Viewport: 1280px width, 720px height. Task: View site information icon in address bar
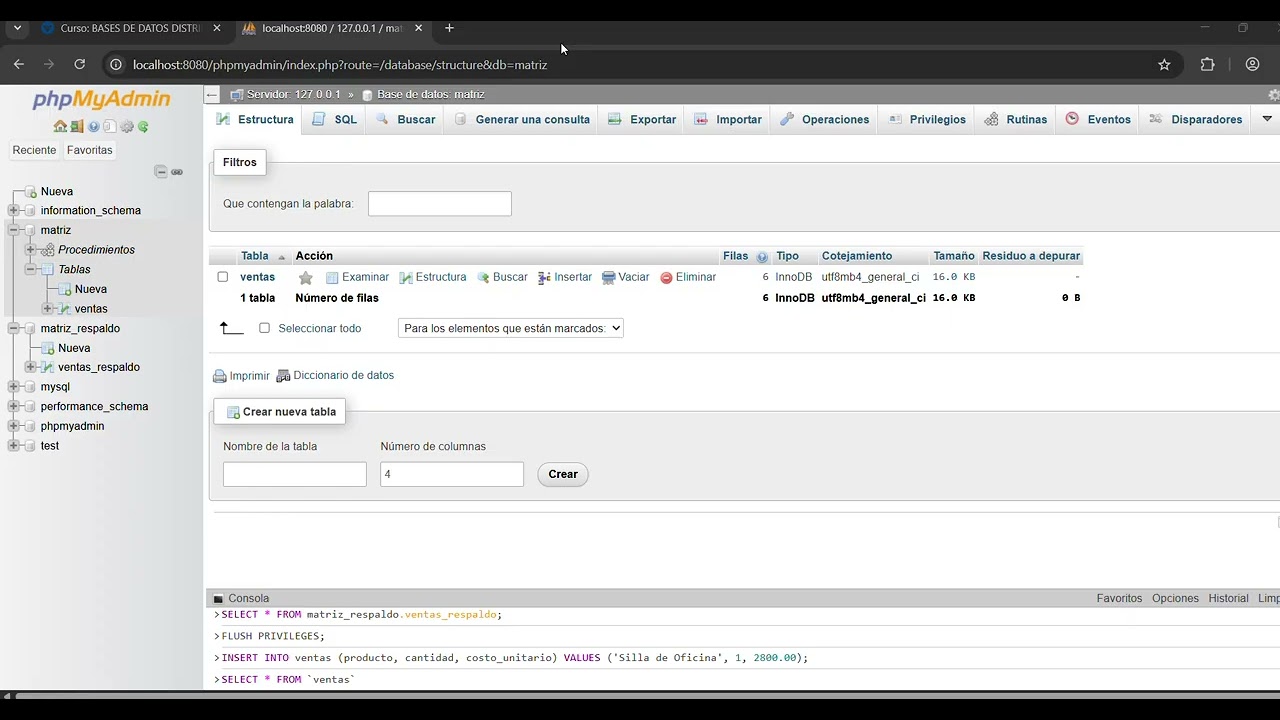click(x=115, y=64)
